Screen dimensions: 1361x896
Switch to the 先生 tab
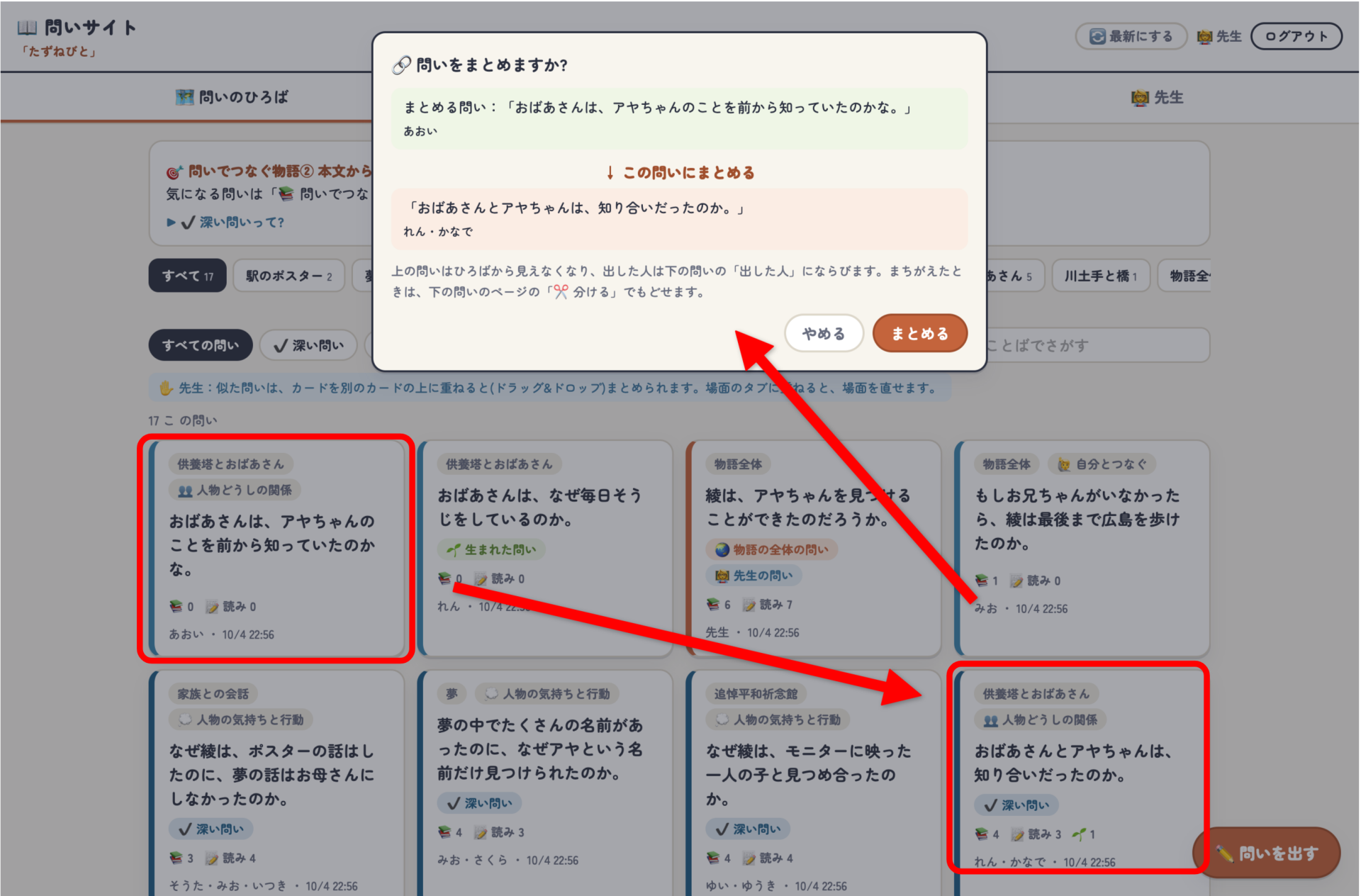click(1157, 97)
